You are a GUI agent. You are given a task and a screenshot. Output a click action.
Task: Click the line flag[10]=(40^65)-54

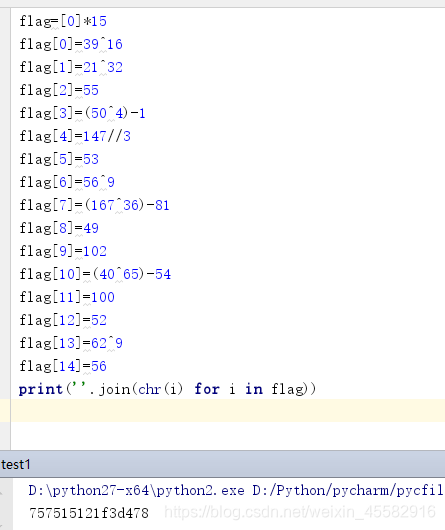click(95, 274)
